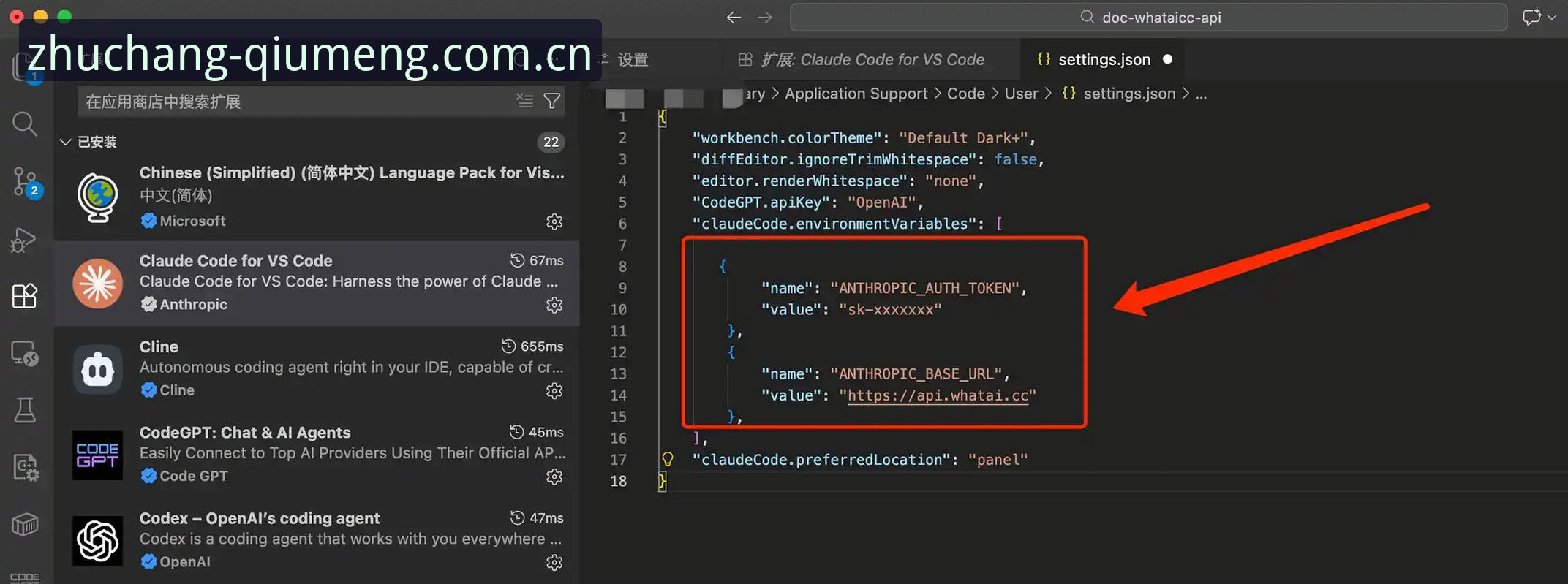Image resolution: width=1568 pixels, height=584 pixels.
Task: Clear the extension search results list icon
Action: coord(524,100)
